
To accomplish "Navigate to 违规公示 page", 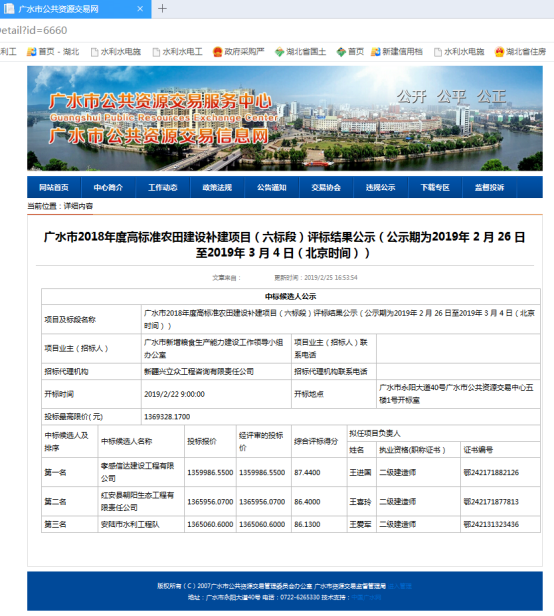I will (381, 187).
